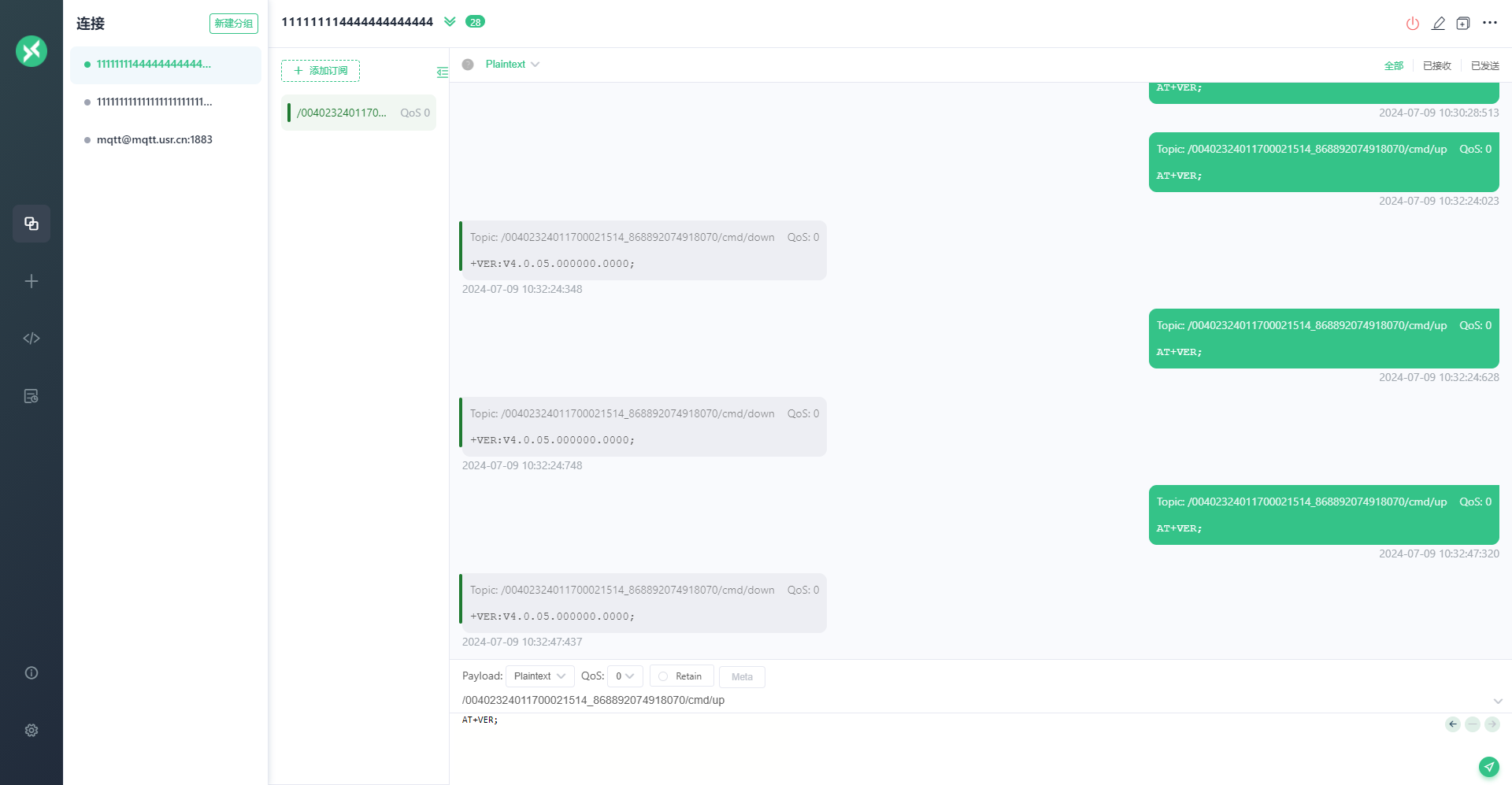This screenshot has height=785, width=1512.
Task: Open the Settings gear icon
Action: point(31,730)
